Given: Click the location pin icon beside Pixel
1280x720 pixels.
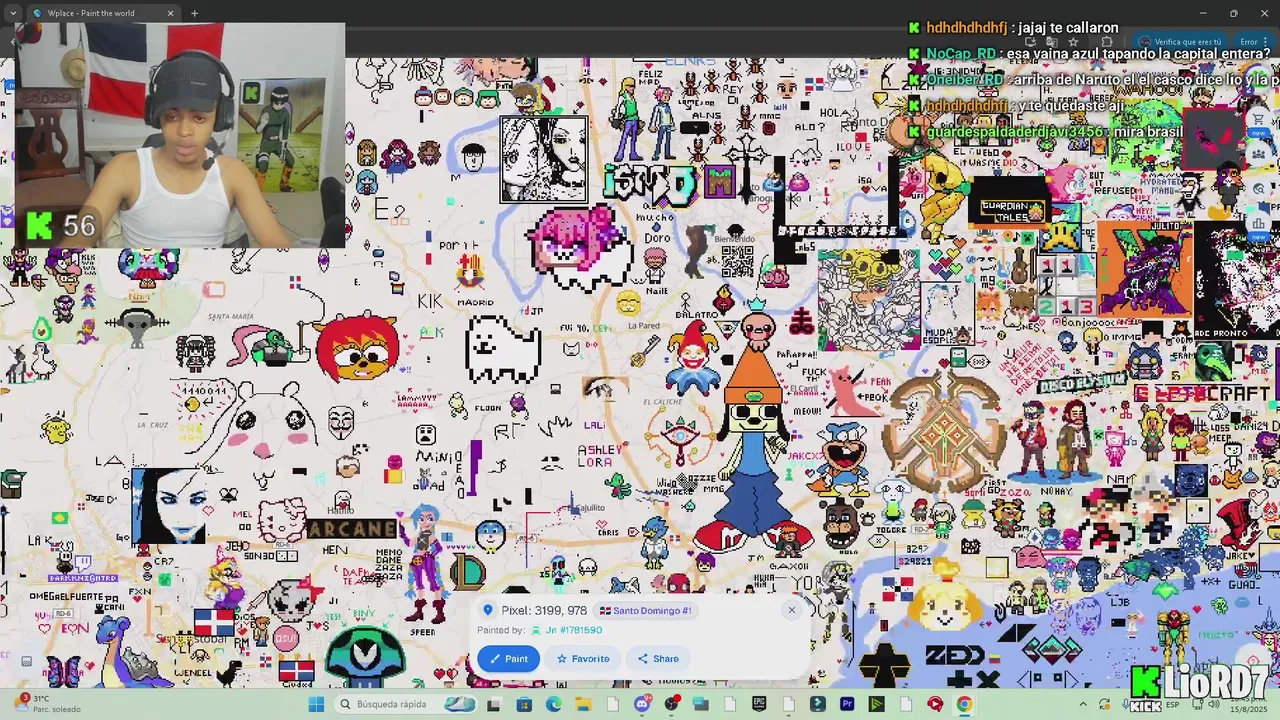Looking at the screenshot, I should tap(488, 611).
